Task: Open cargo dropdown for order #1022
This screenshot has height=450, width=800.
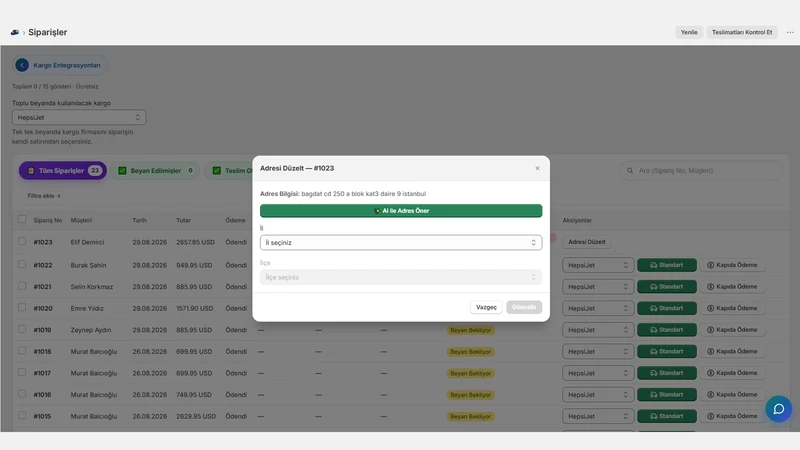Action: 598,265
